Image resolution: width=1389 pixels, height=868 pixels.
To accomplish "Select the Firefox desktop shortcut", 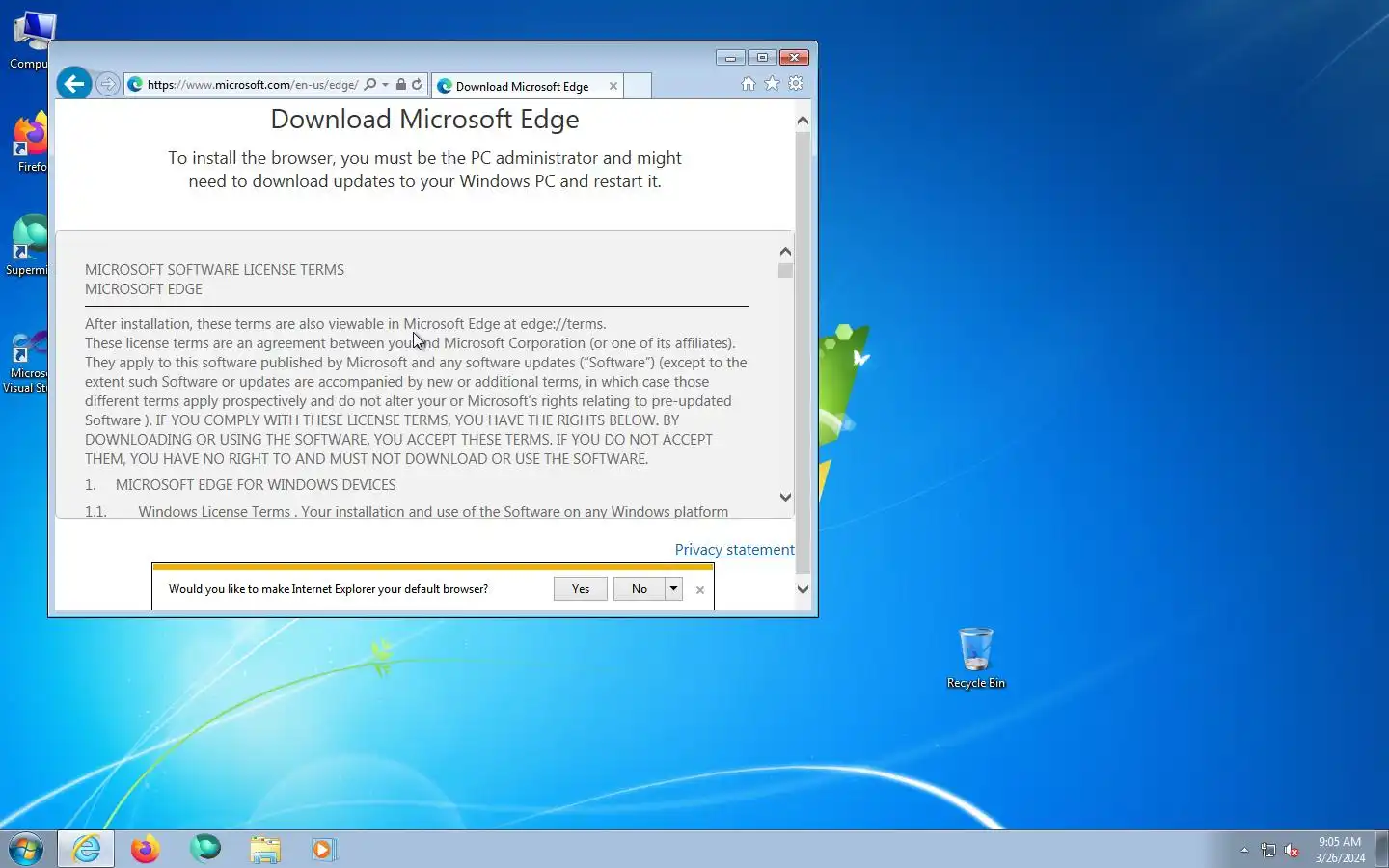I will coord(29,143).
